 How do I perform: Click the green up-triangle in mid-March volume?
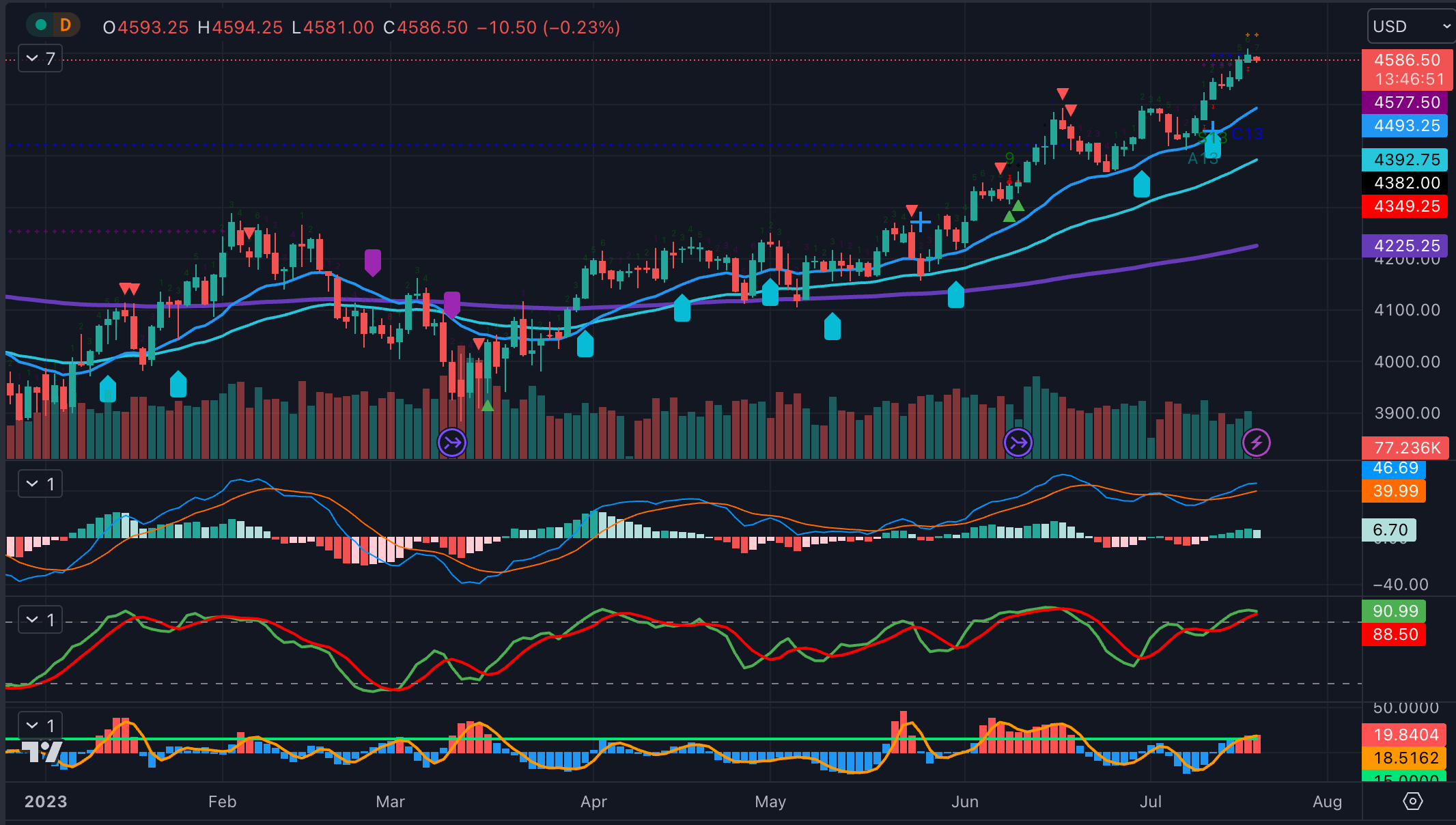tap(488, 406)
